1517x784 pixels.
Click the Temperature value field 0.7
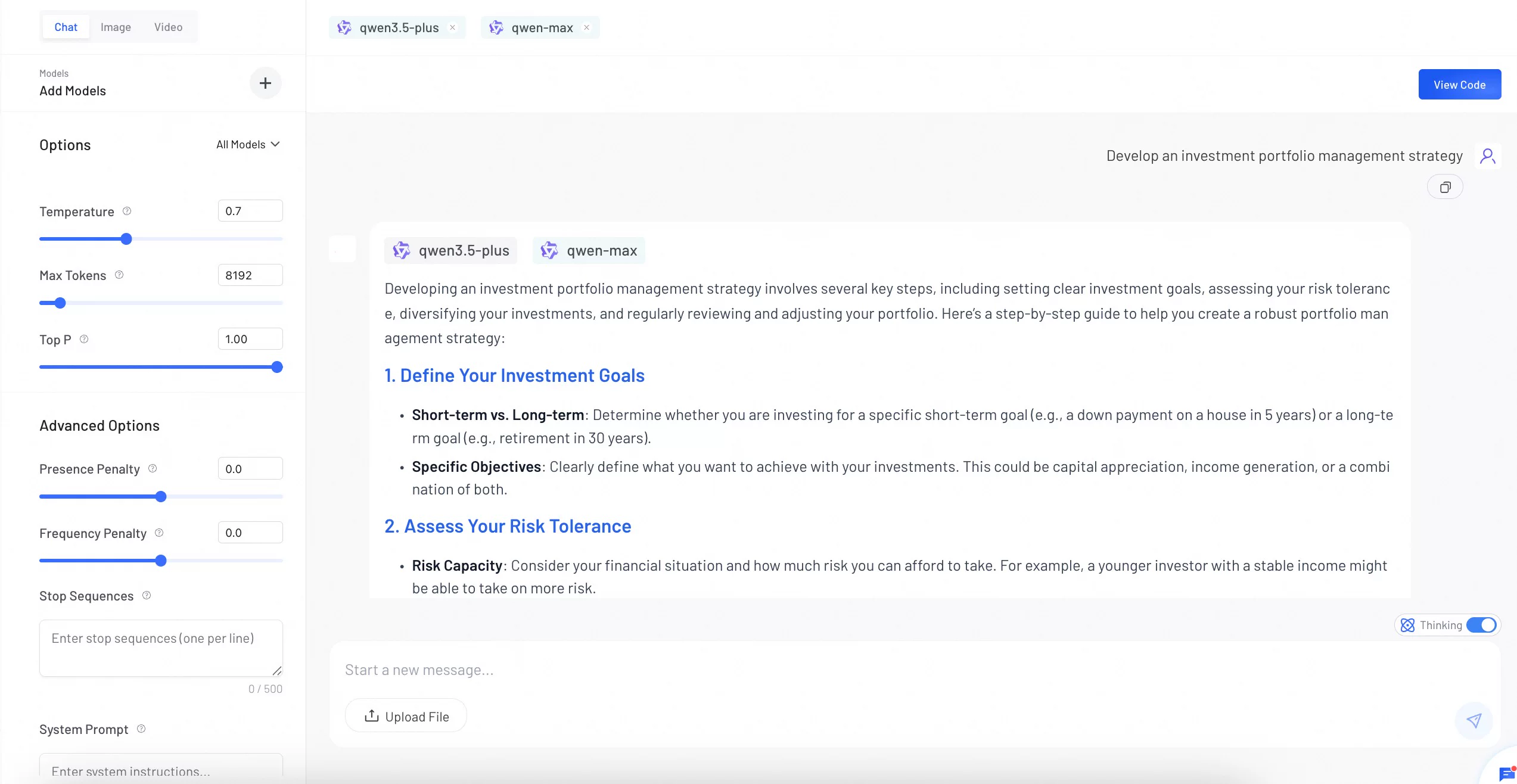pos(250,211)
